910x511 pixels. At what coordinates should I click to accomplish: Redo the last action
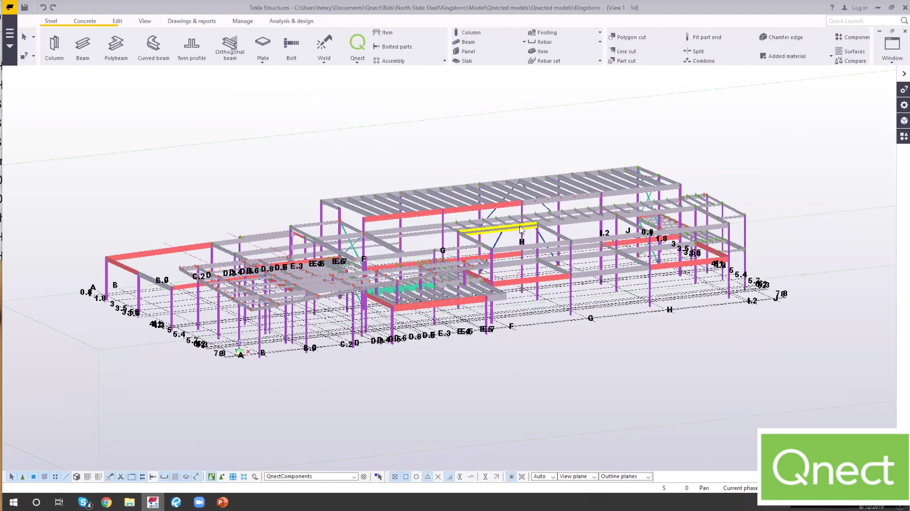tap(53, 8)
